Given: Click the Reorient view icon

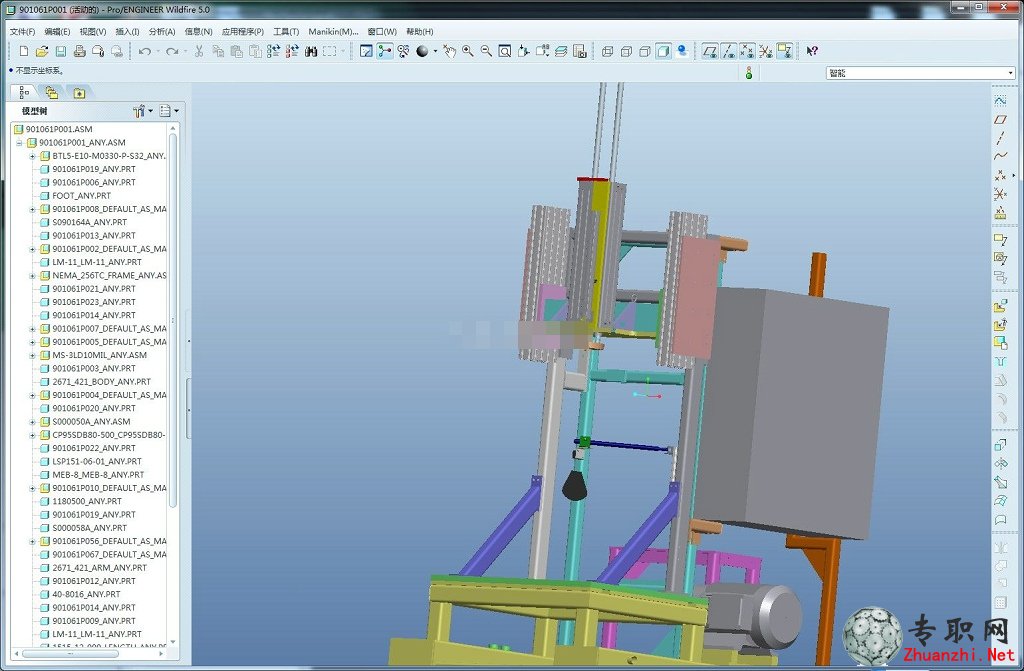Looking at the screenshot, I should [523, 51].
